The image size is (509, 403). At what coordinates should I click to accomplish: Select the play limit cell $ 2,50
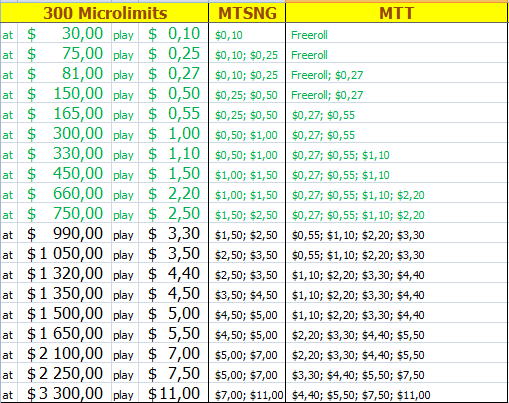(x=173, y=213)
